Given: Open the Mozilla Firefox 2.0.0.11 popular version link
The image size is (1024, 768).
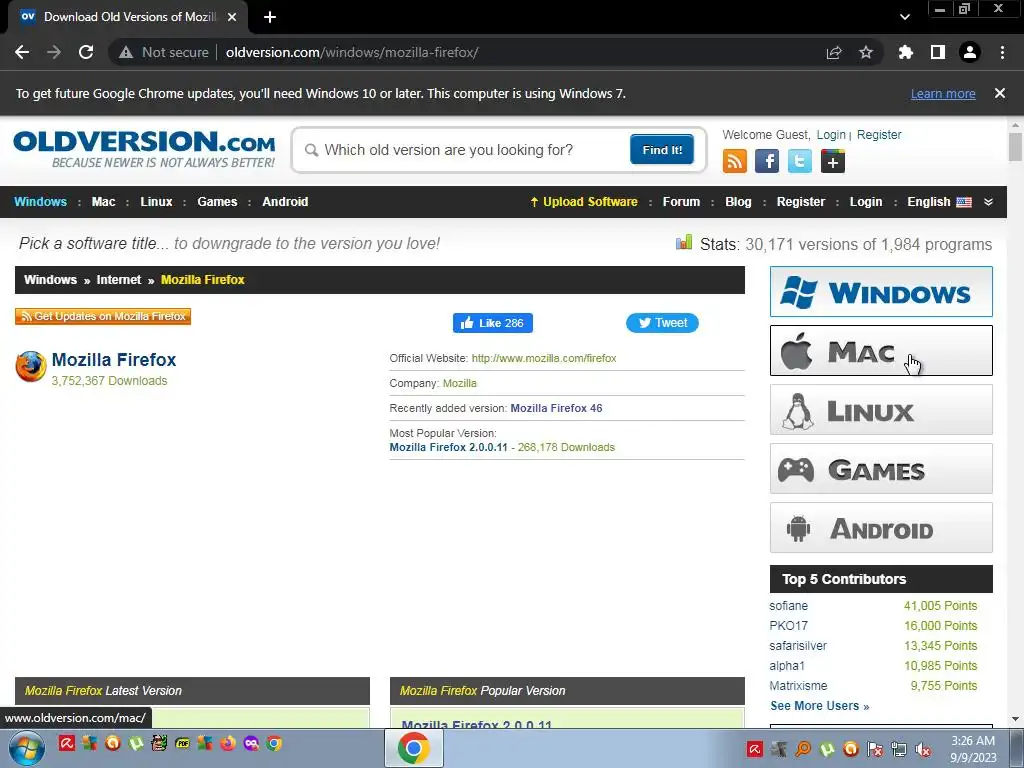Looking at the screenshot, I should click(x=448, y=447).
